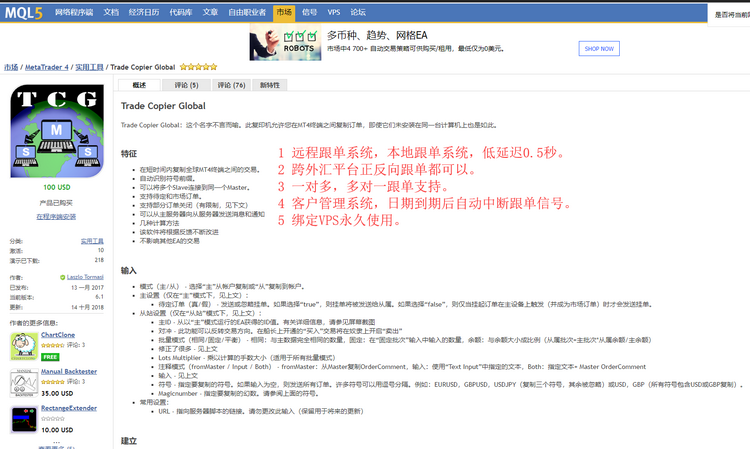The height and width of the screenshot is (449, 750).
Task: Click the green verified icon beside author name
Action: point(62,277)
